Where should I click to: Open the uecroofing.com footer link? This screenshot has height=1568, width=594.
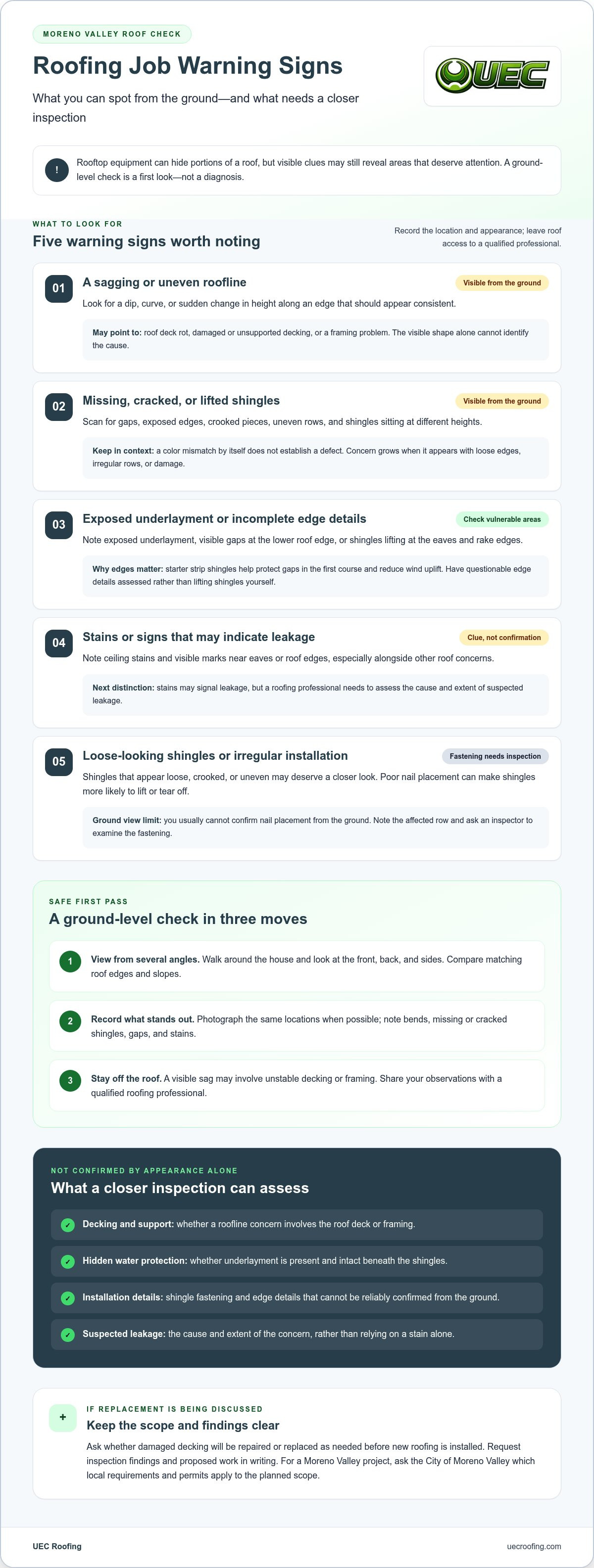[x=534, y=1546]
